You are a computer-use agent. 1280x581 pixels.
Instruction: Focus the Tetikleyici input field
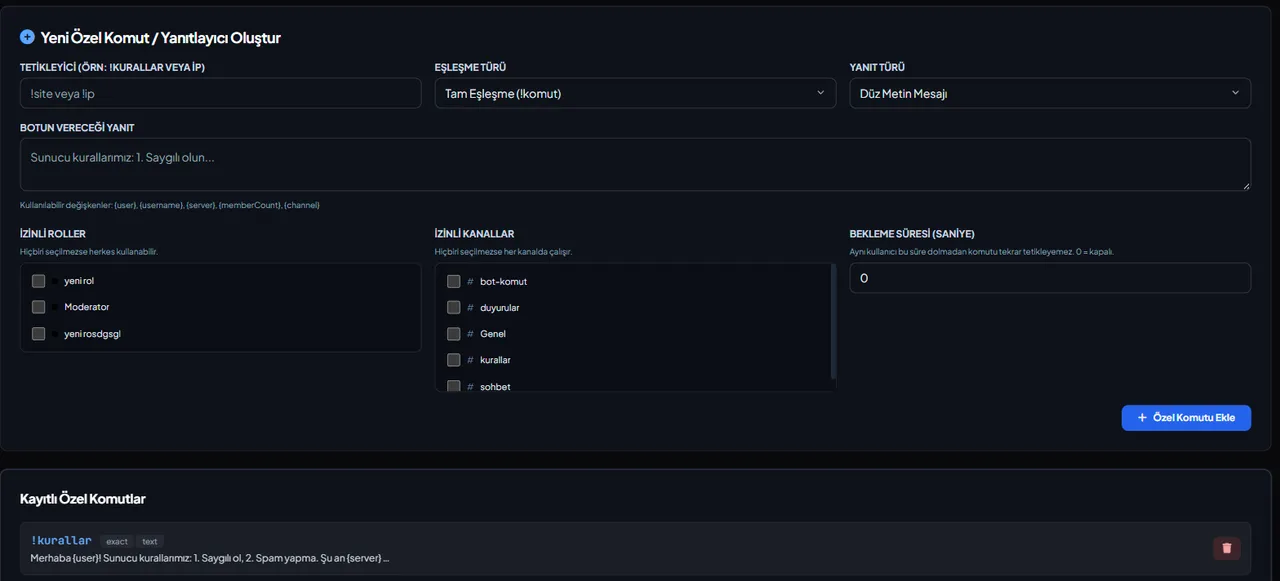(x=220, y=93)
